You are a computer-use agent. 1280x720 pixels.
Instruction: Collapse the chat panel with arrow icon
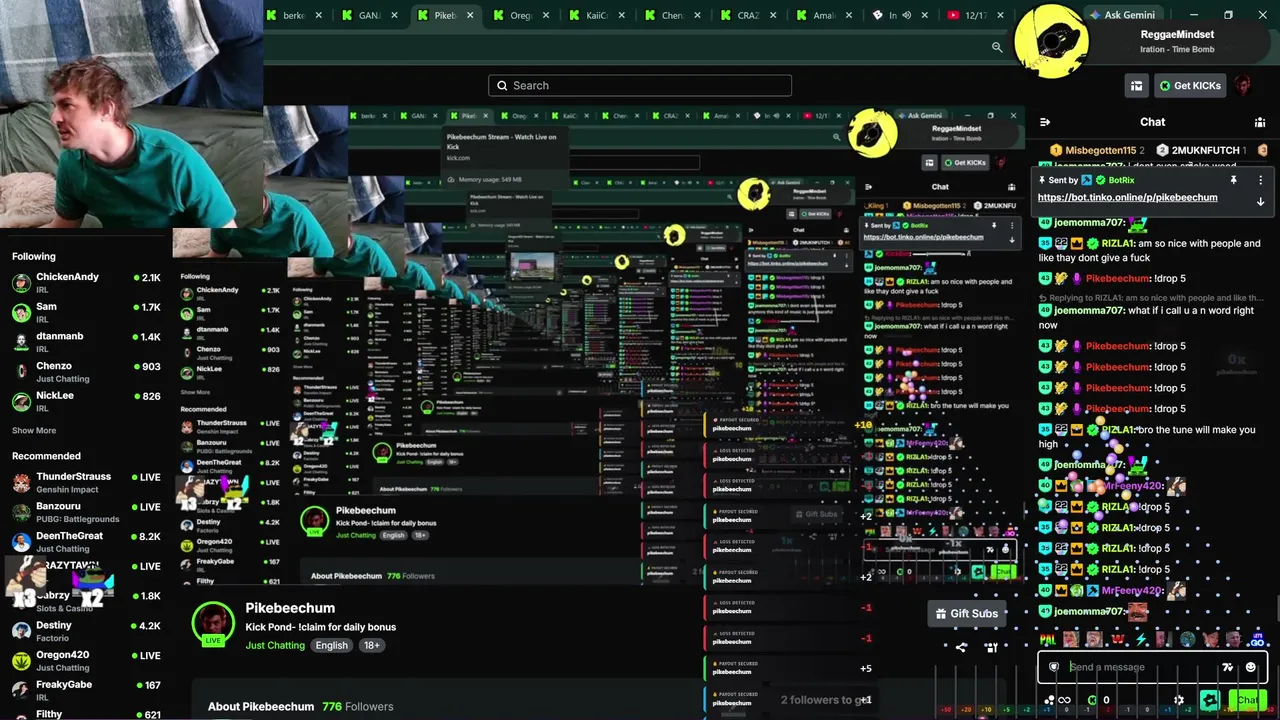click(1045, 122)
